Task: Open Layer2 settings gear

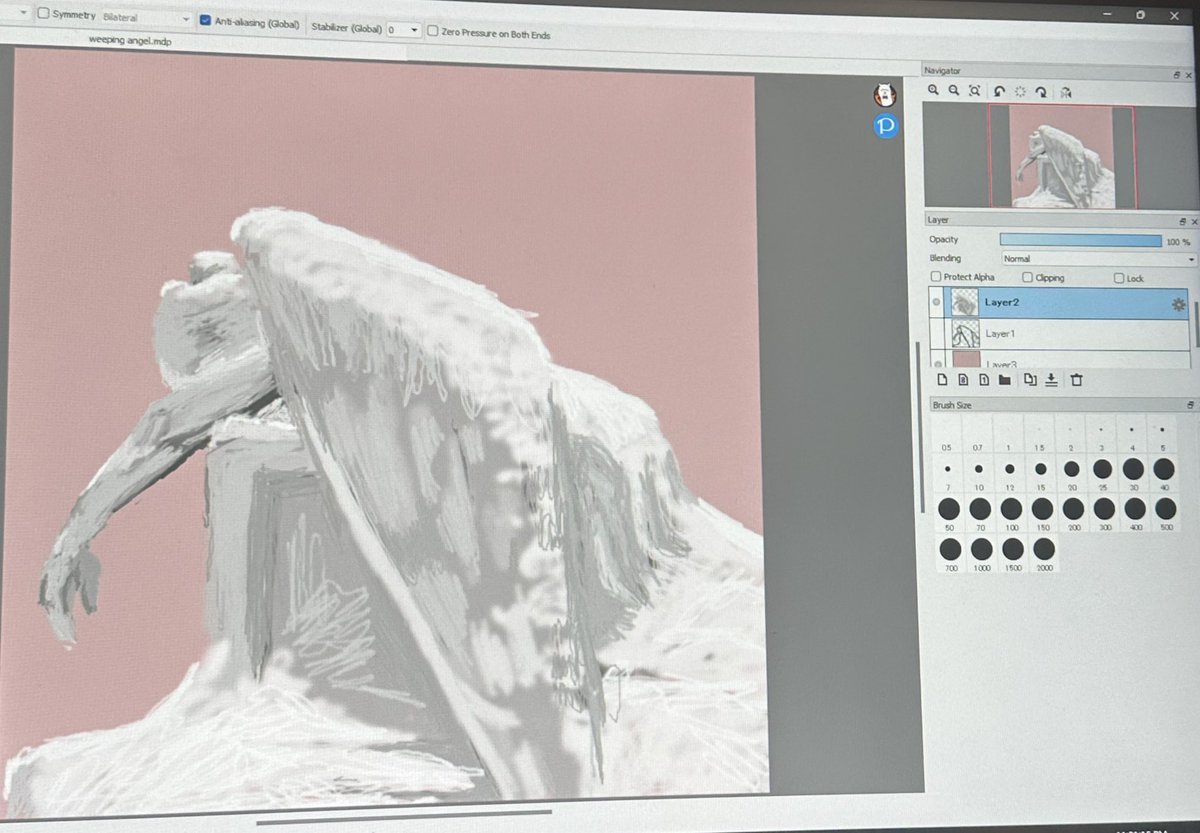Action: pyautogui.click(x=1178, y=304)
